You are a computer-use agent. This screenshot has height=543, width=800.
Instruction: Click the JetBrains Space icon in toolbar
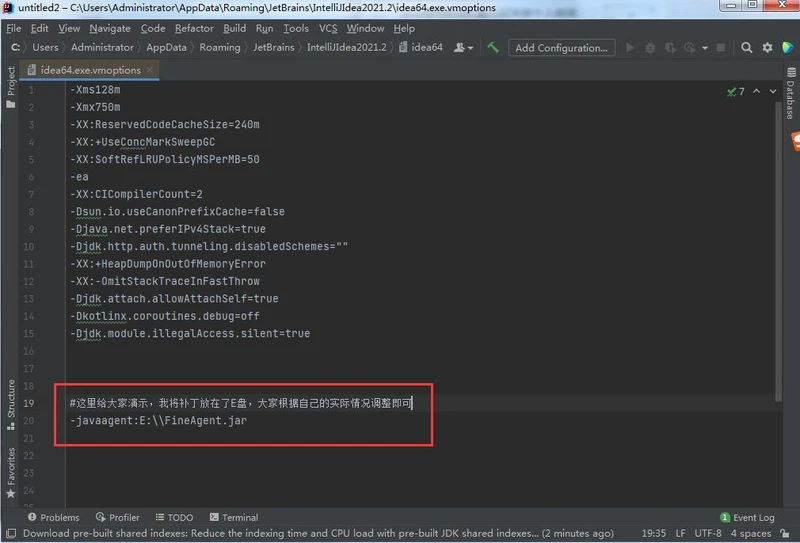coord(788,47)
